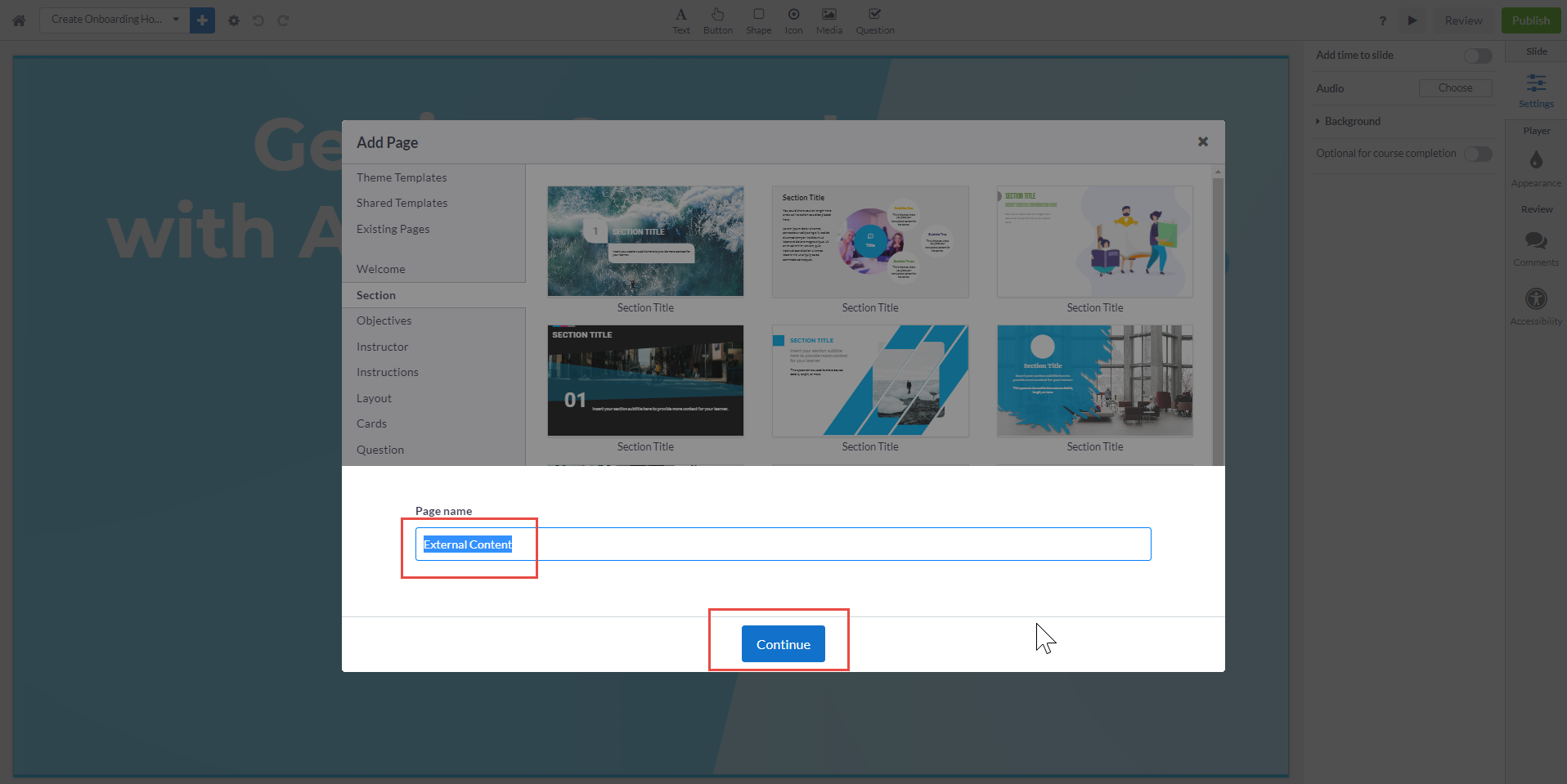Open the Review tab in right sidebar

click(x=1536, y=209)
